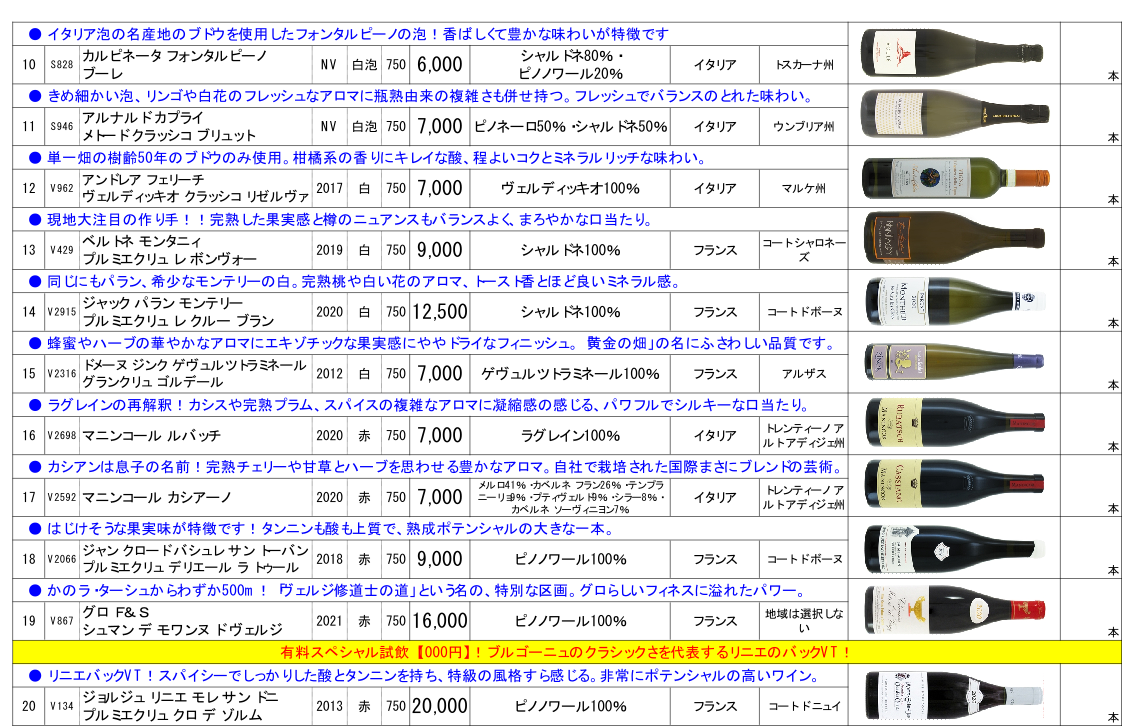Image resolution: width=1122 pixels, height=726 pixels.
Task: Select the 20,000 price cell
Action: point(439,707)
